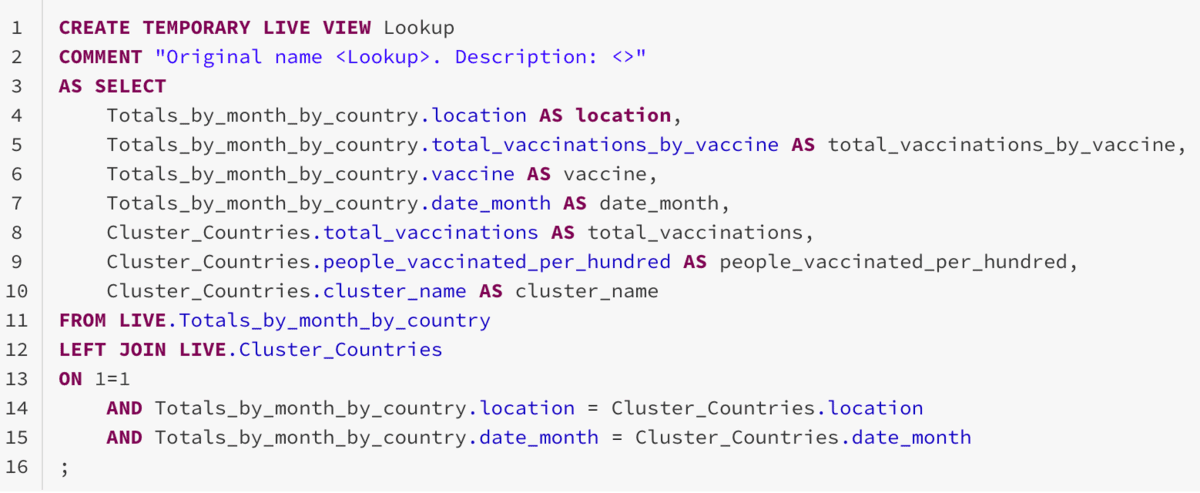Viewport: 1200px width, 493px height.
Task: Click Cluster_Countries.location on line 14
Action: coord(767,409)
